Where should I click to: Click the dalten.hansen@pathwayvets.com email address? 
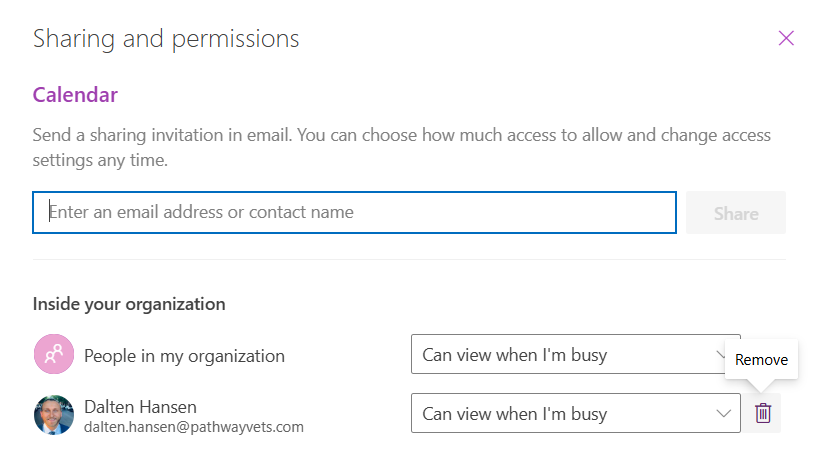tap(193, 427)
